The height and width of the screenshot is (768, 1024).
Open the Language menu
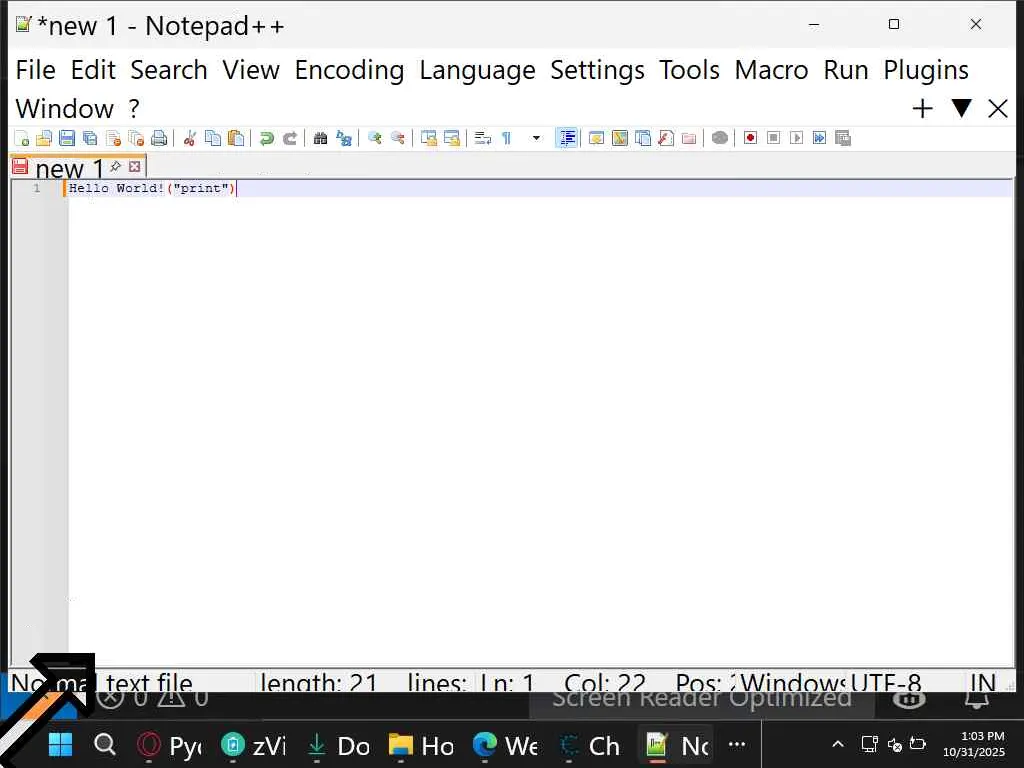click(x=477, y=70)
